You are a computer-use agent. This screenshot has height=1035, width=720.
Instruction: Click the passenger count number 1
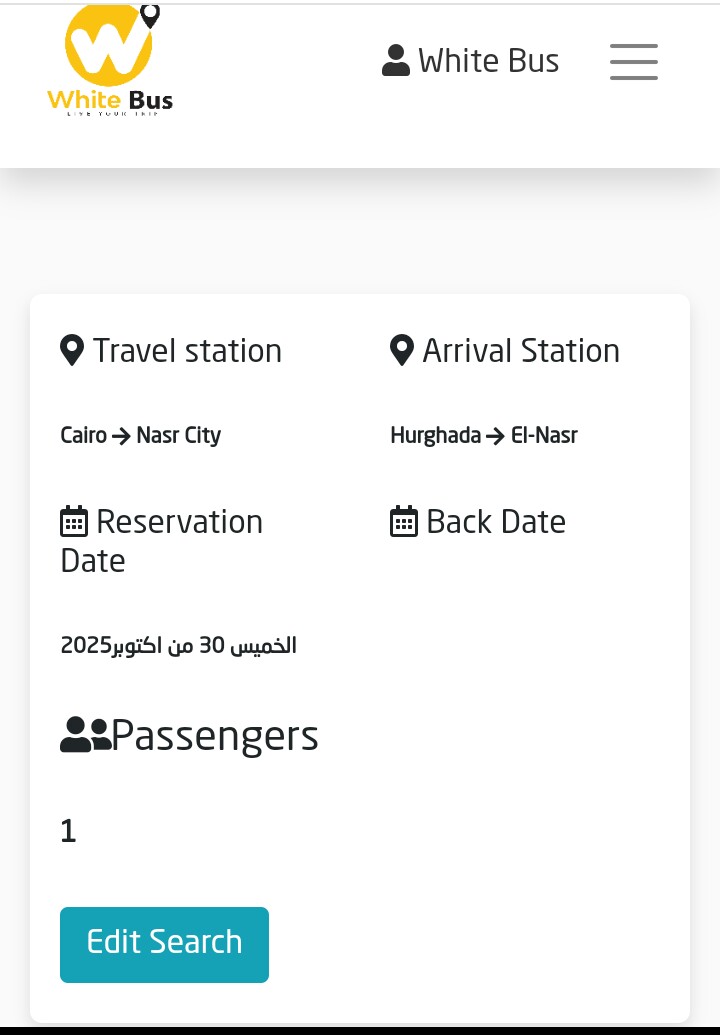click(68, 831)
